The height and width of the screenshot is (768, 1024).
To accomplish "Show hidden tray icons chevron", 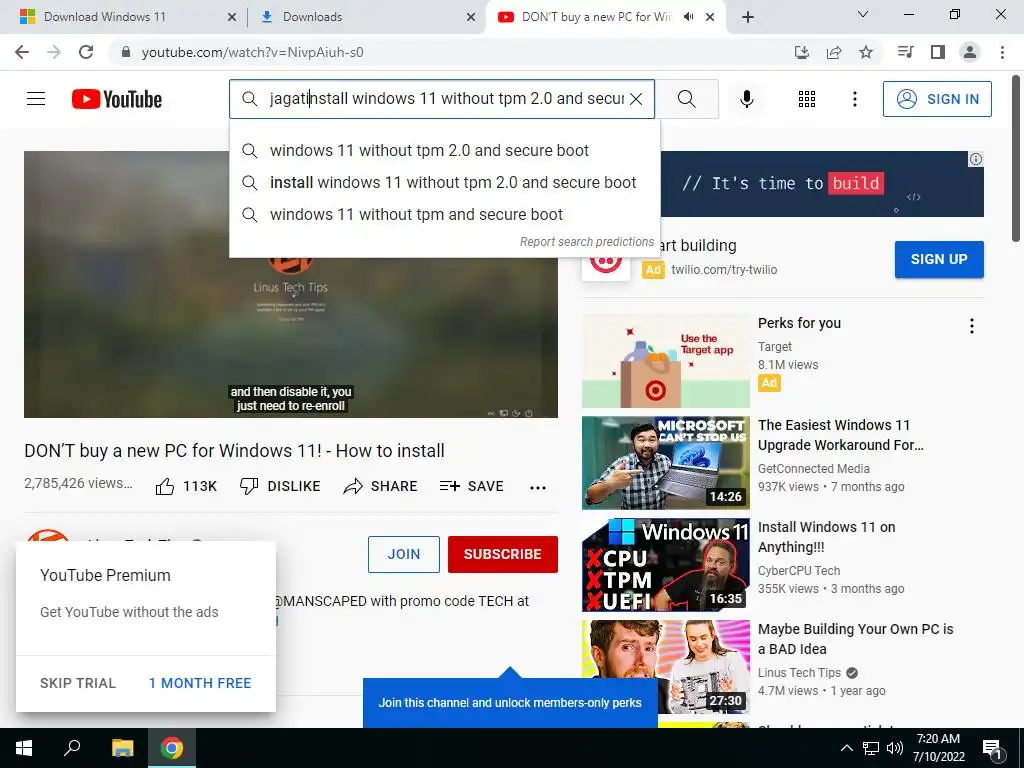I will coord(846,748).
